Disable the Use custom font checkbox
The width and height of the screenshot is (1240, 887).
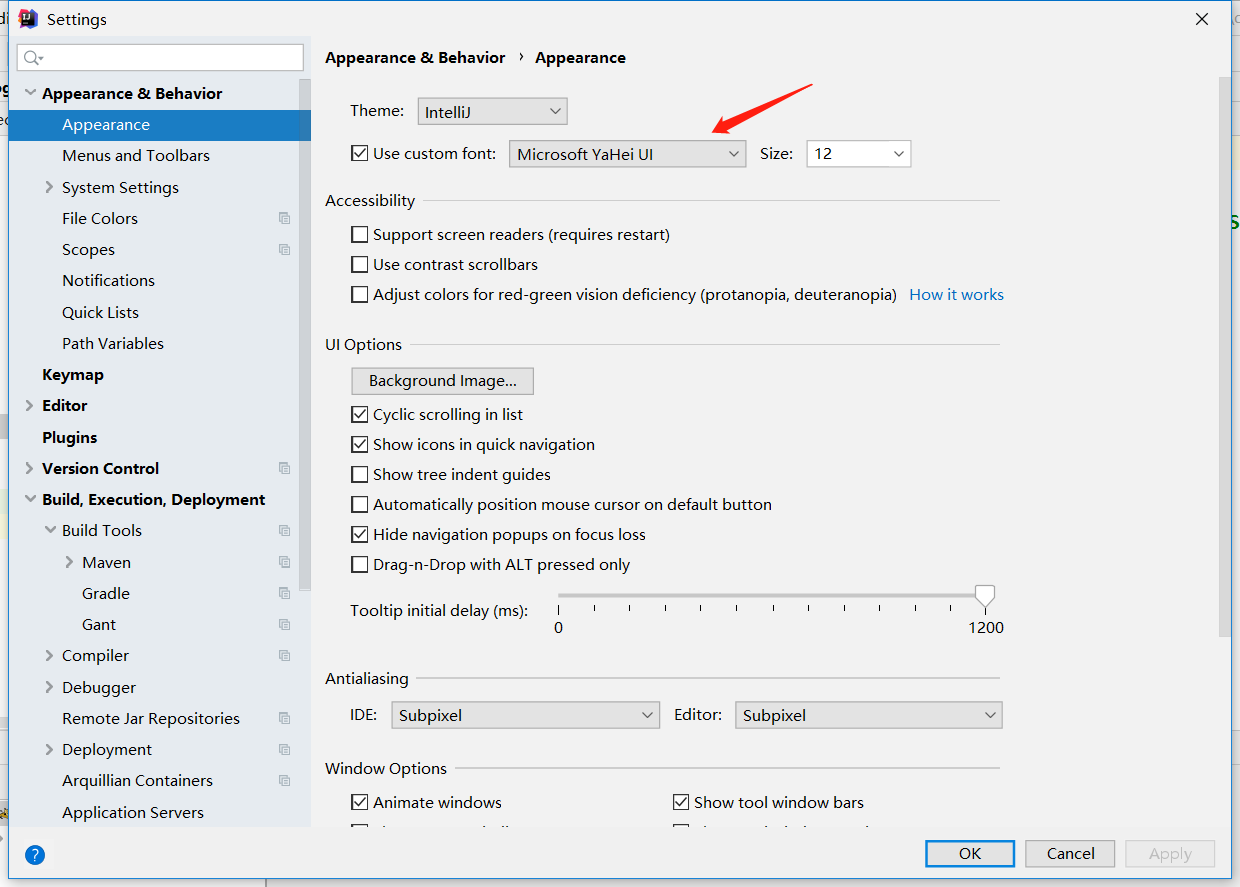click(x=360, y=154)
